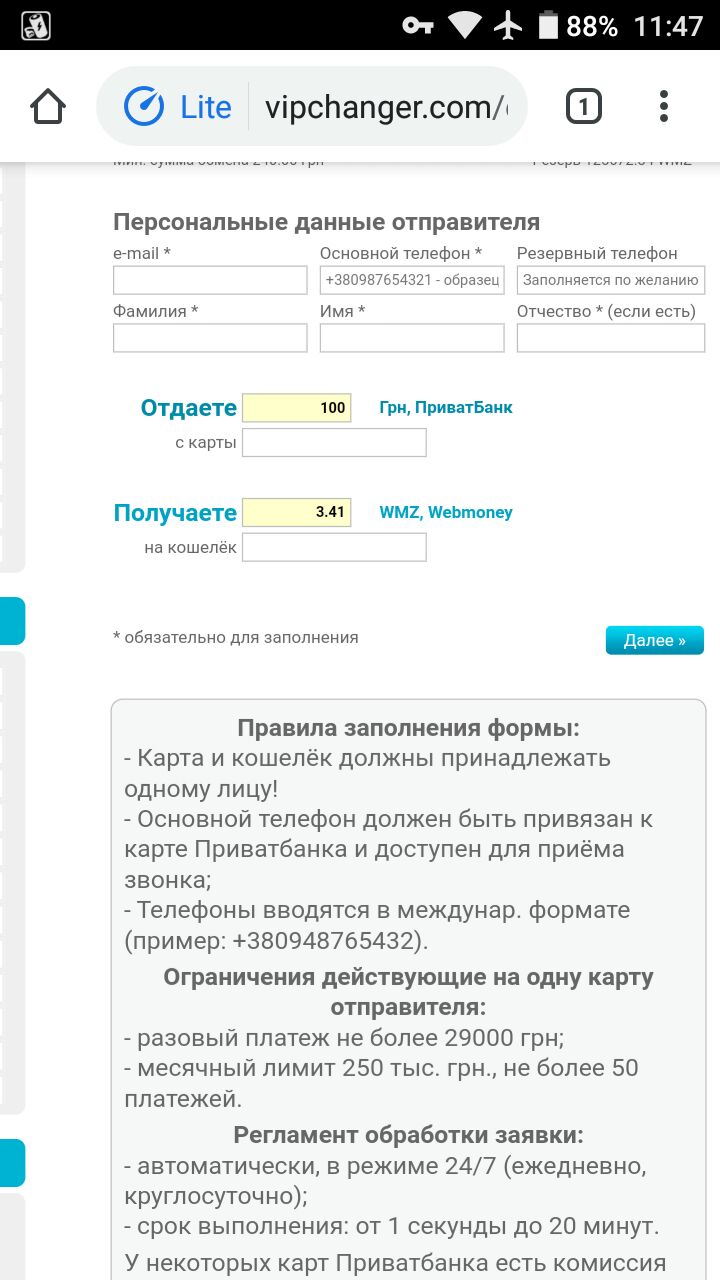Focus the Отчество input field

pyautogui.click(x=611, y=338)
